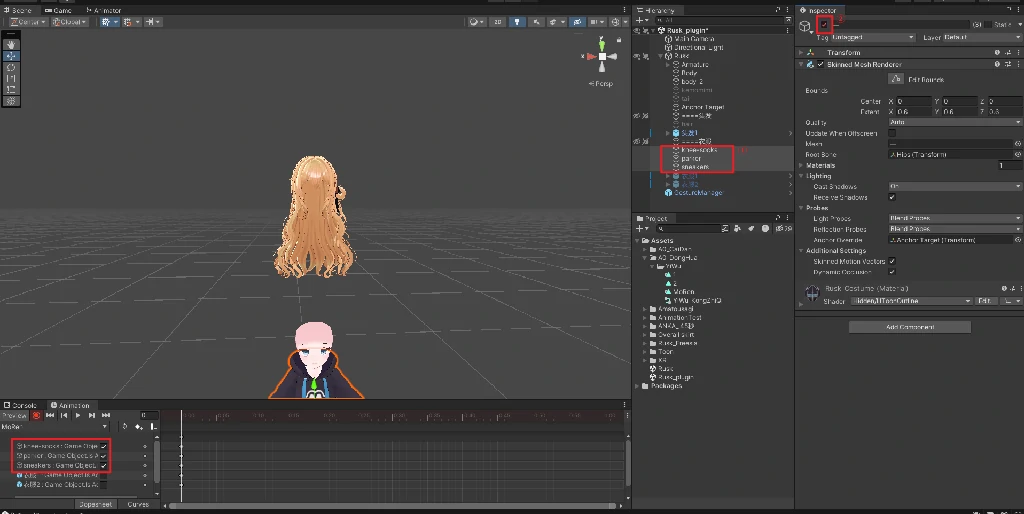Select the Move tool in scene toolbar
The image size is (1024, 514).
click(x=11, y=55)
